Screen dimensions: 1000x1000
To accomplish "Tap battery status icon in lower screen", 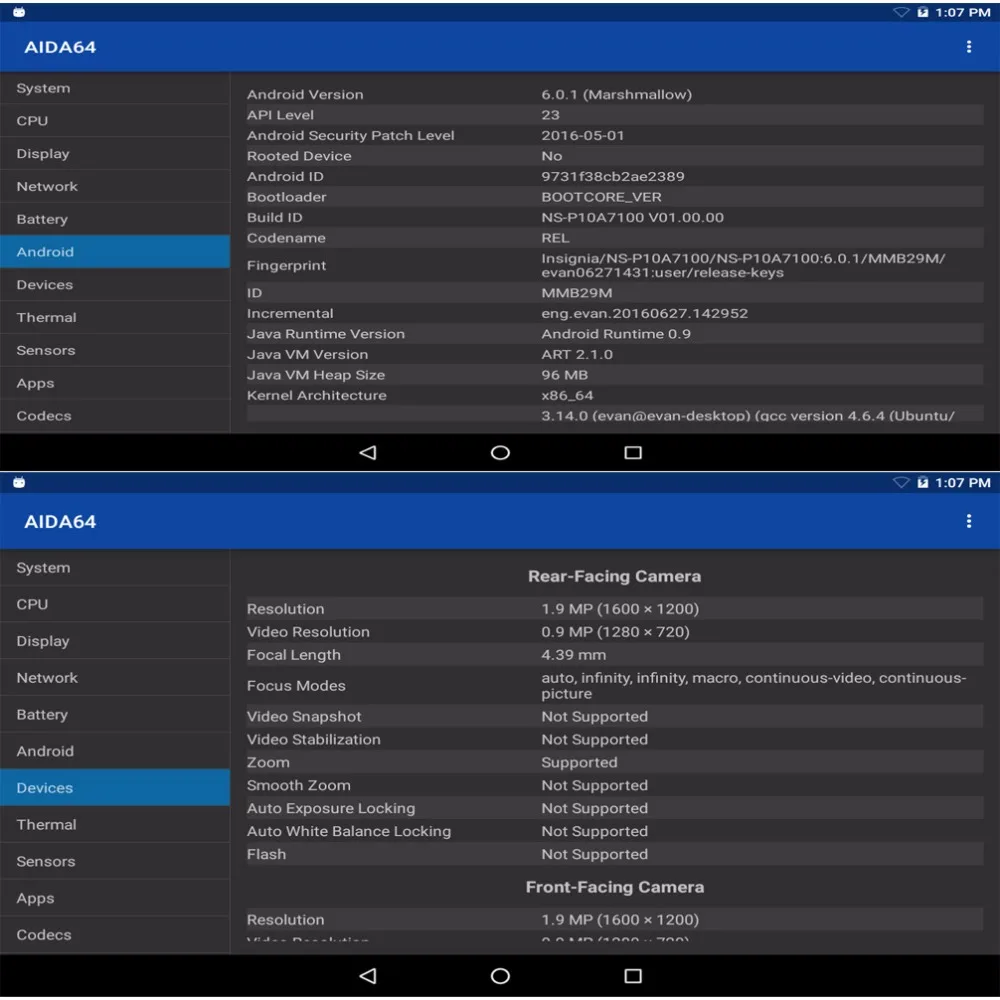I will [x=922, y=482].
